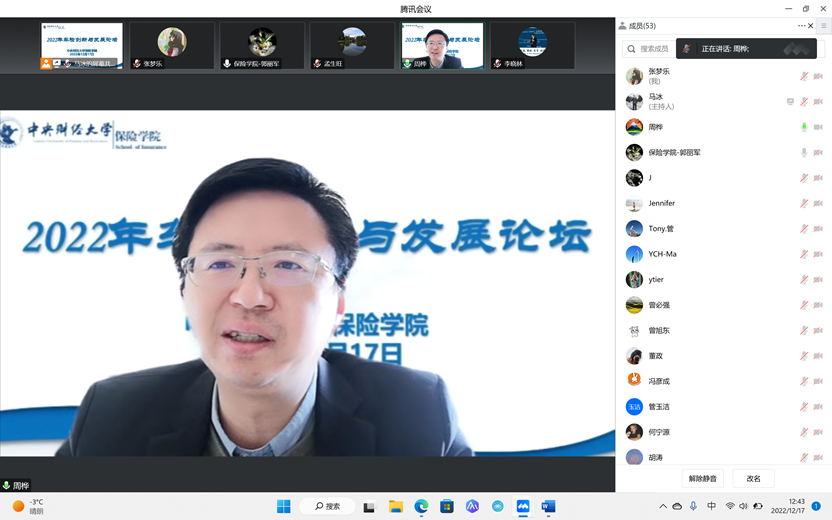
Task: Open Tencent Meeting from the taskbar
Action: pos(523,506)
